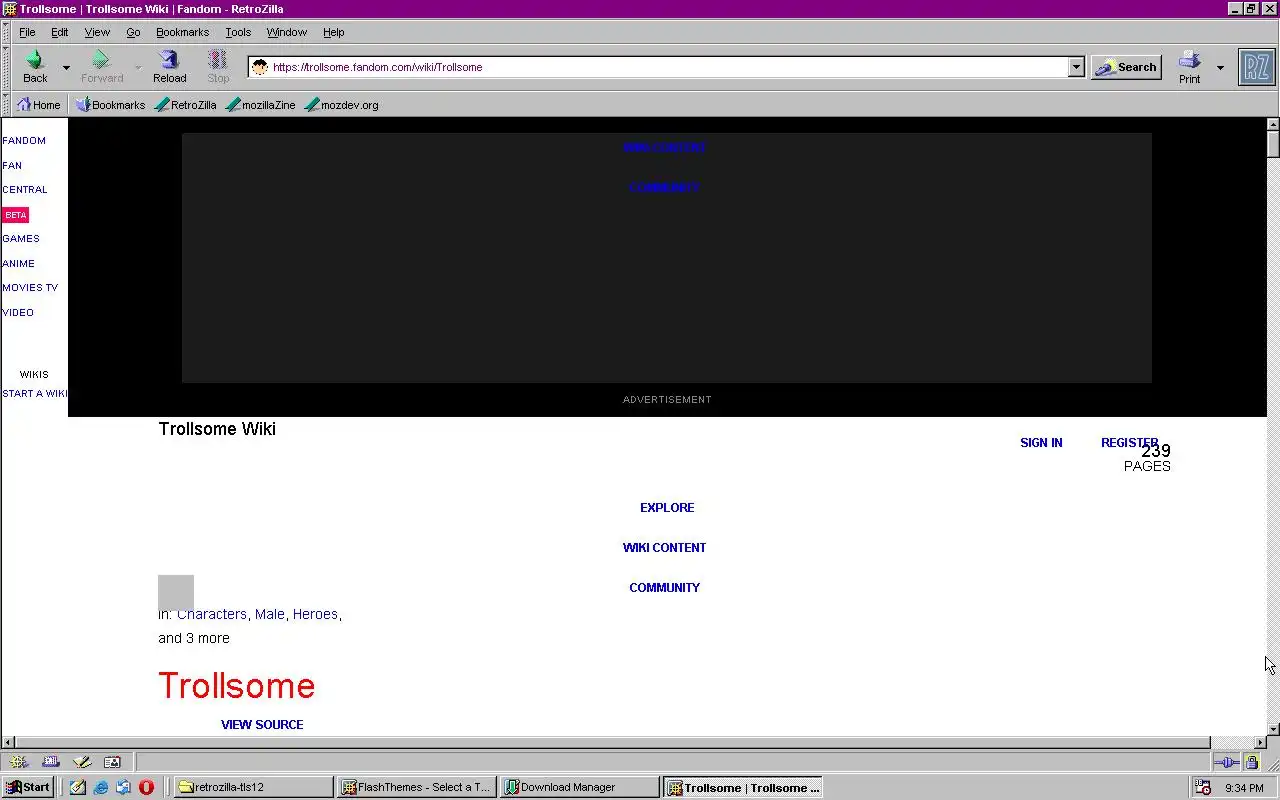This screenshot has width=1280, height=800.
Task: Click the SIGN IN link
Action: 1041,443
